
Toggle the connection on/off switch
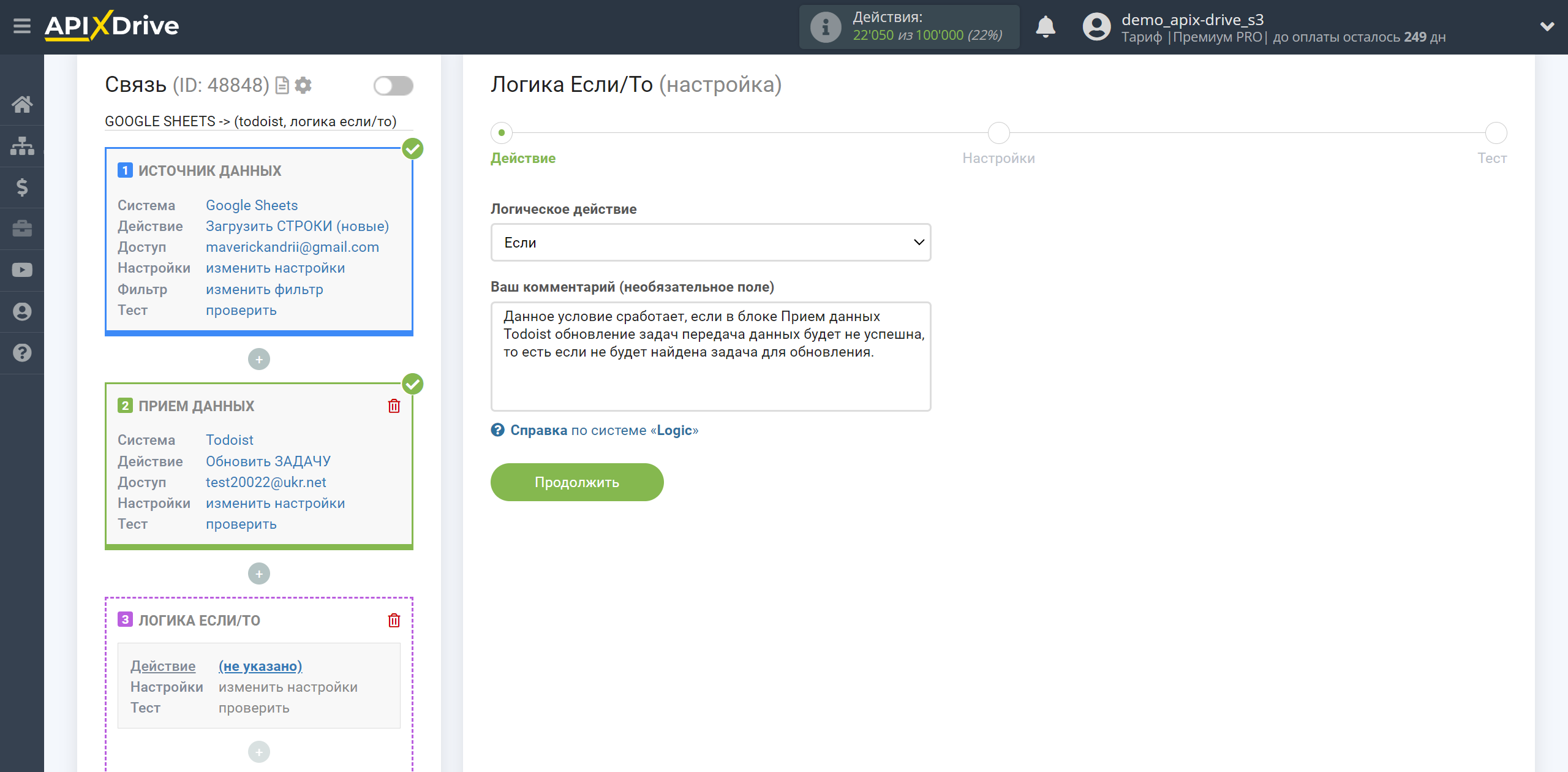pyautogui.click(x=393, y=86)
